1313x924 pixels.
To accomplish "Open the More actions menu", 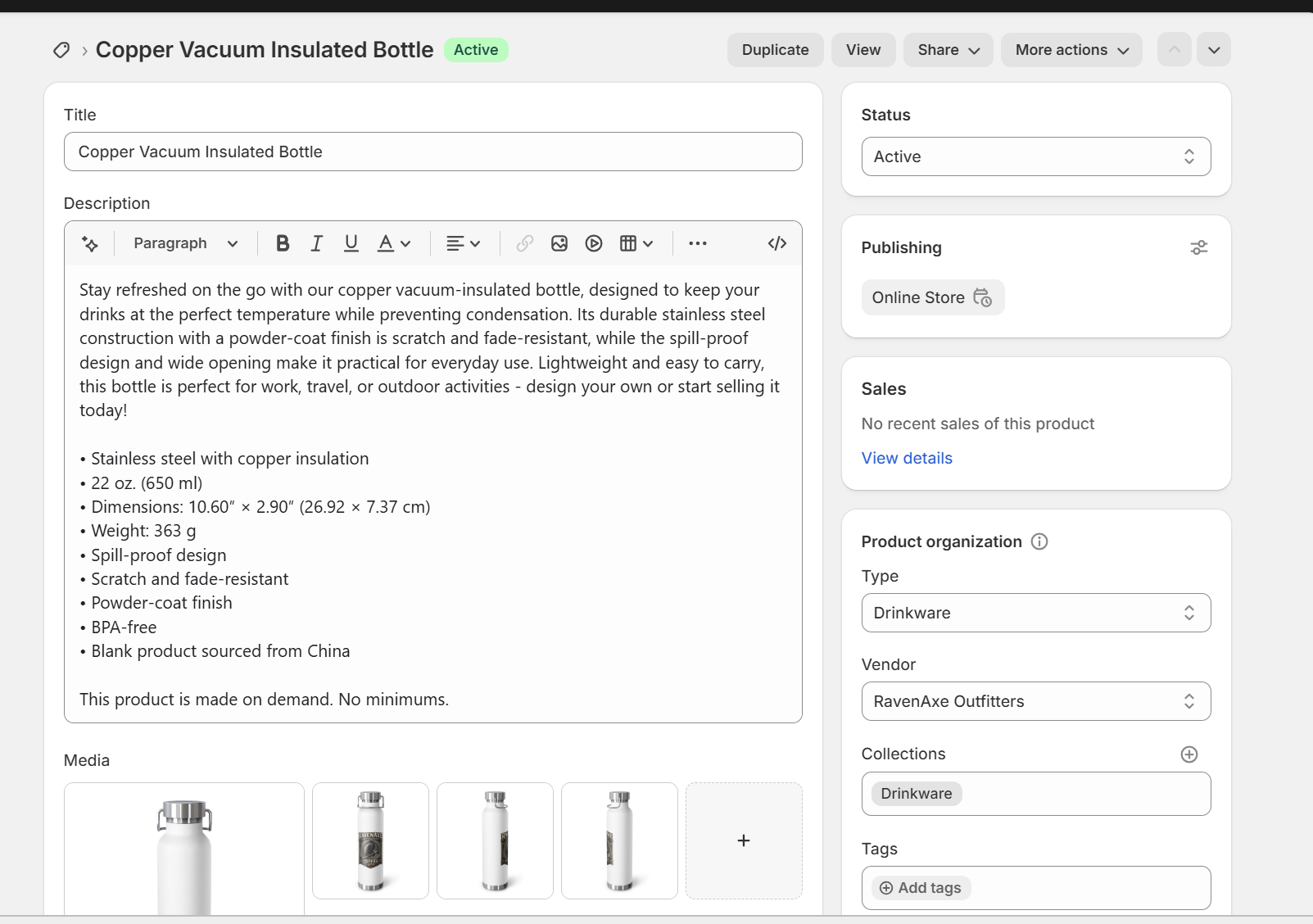I will pos(1071,50).
